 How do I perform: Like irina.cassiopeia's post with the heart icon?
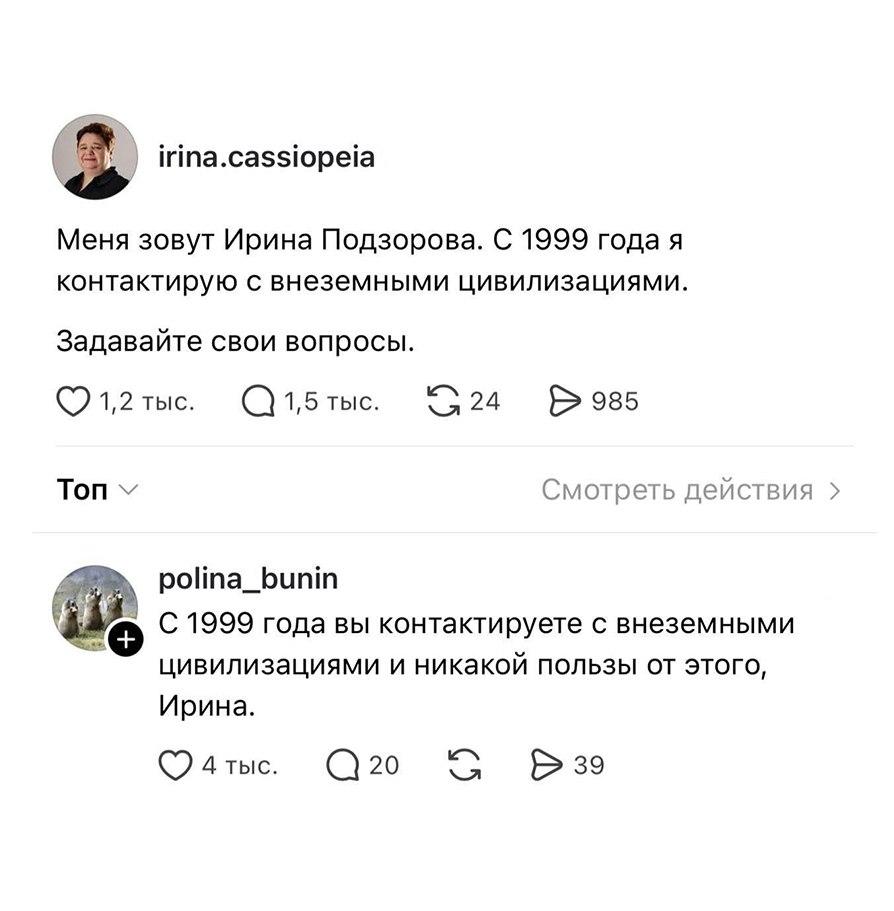point(72,401)
